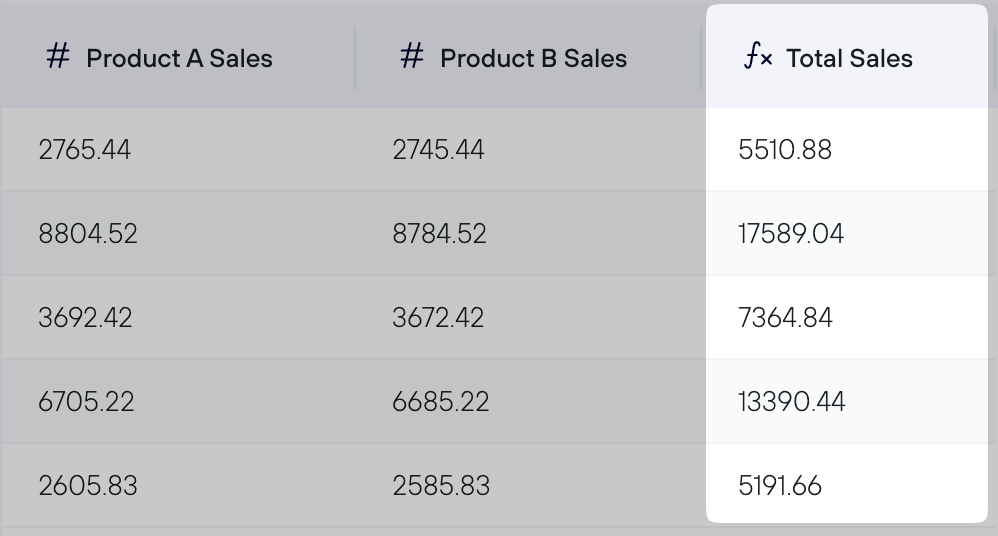Select the Product A Sales column header
This screenshot has width=998, height=536.
click(178, 58)
